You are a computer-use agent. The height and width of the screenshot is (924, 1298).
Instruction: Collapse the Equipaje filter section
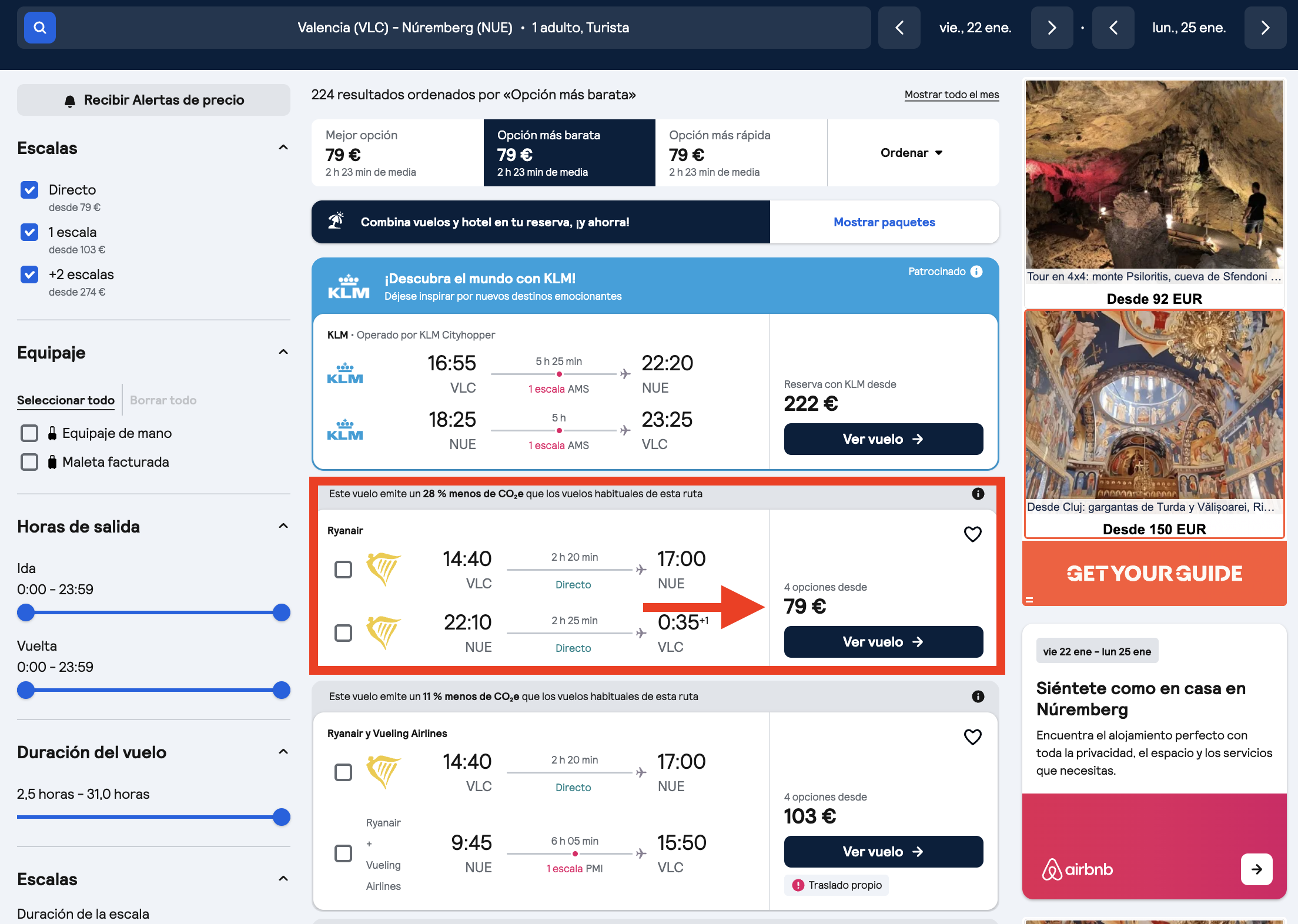tap(283, 352)
